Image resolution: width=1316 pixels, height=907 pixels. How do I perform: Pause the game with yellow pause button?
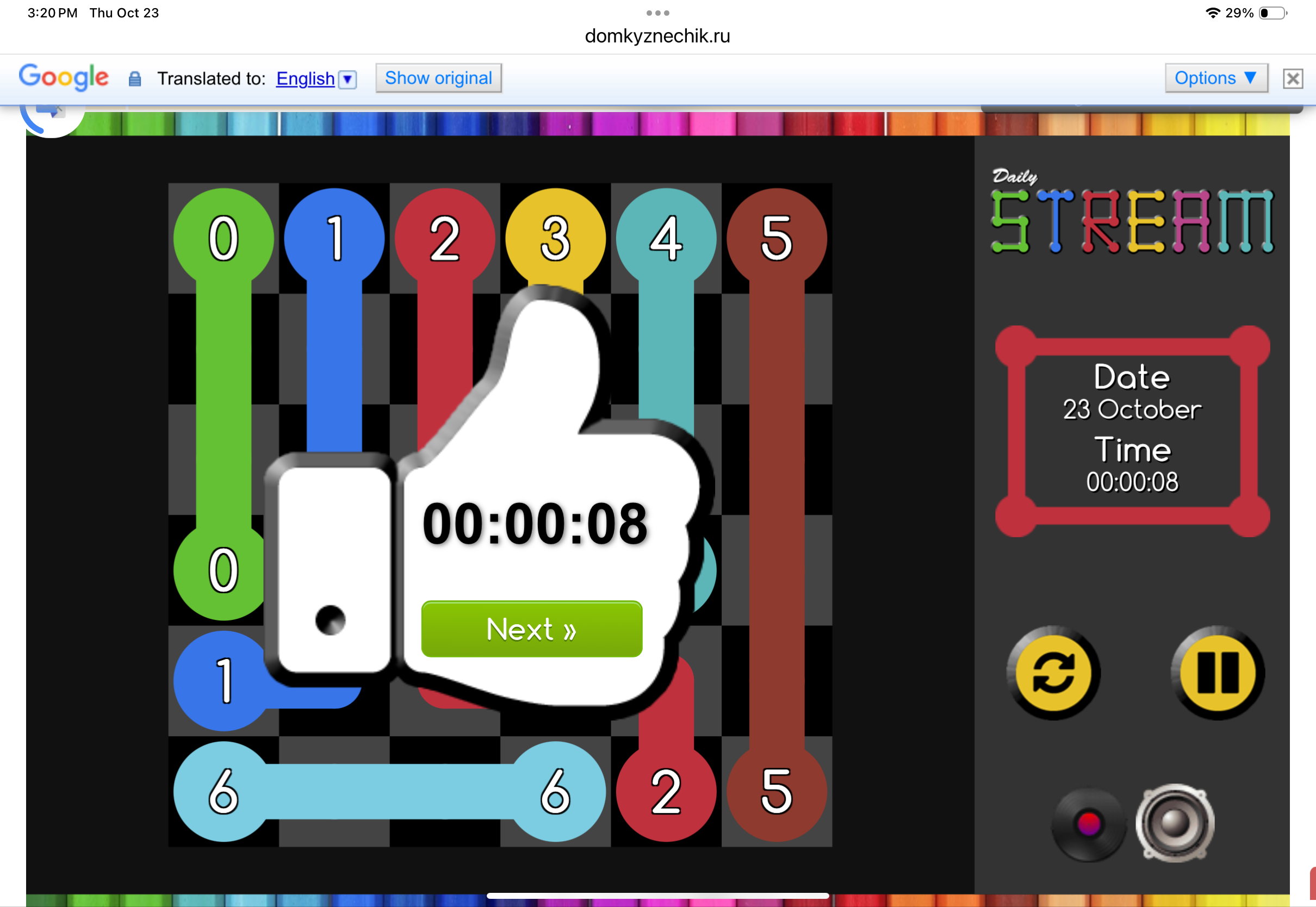click(1217, 673)
